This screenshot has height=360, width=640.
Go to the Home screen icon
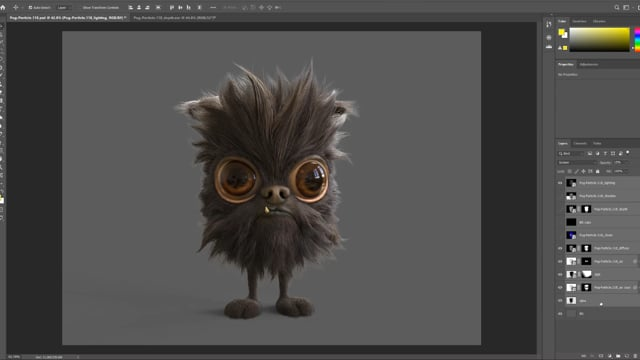(3, 7)
